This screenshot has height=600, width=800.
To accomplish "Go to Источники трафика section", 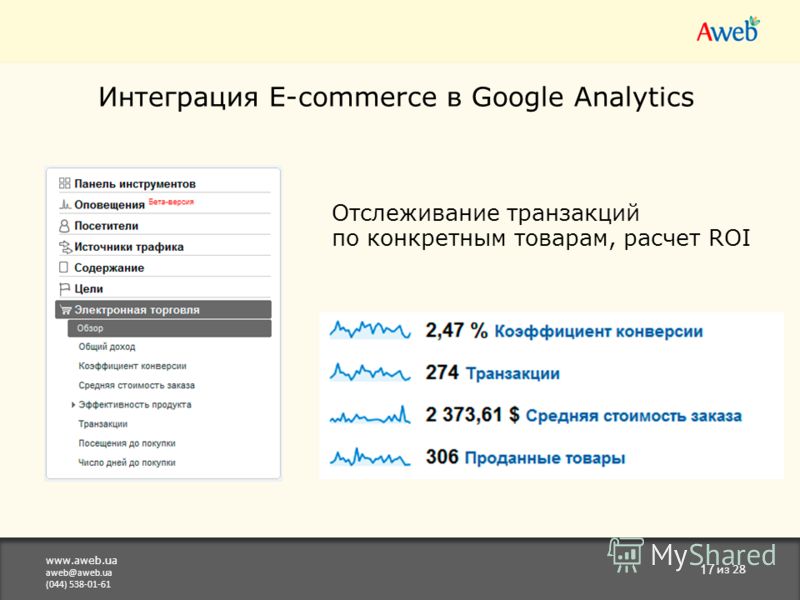I will click(129, 247).
